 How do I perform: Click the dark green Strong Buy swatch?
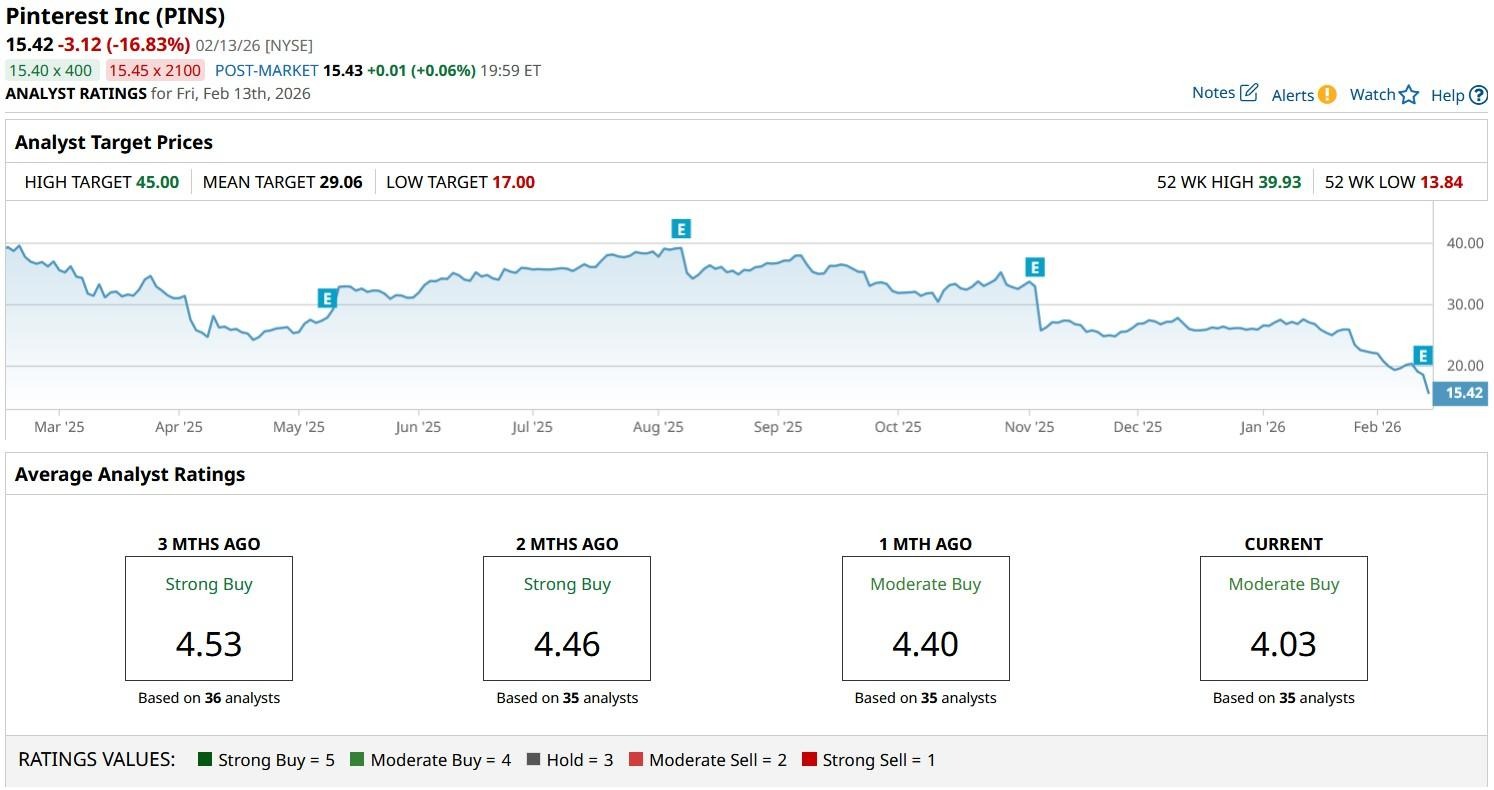point(206,760)
